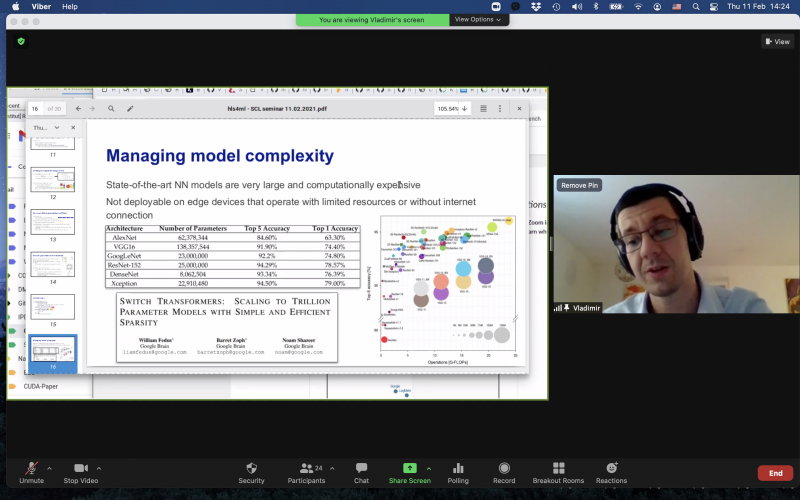Image resolution: width=800 pixels, height=500 pixels.
Task: Click the date and time display
Action: [x=758, y=7]
